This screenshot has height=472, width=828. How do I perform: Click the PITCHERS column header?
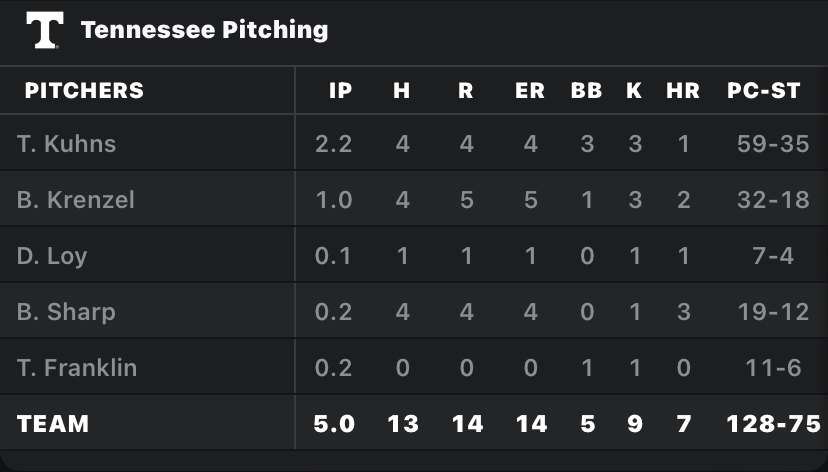pos(84,90)
